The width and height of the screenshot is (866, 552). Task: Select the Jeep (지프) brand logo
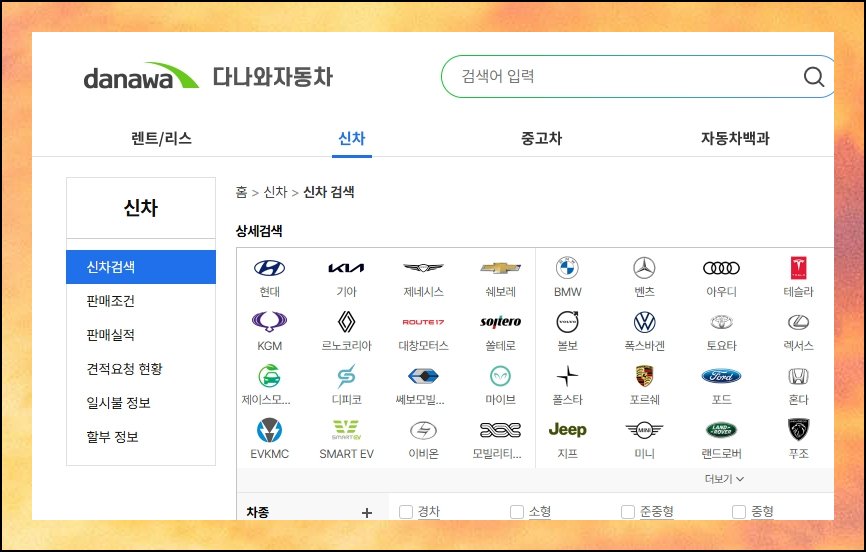pyautogui.click(x=567, y=429)
